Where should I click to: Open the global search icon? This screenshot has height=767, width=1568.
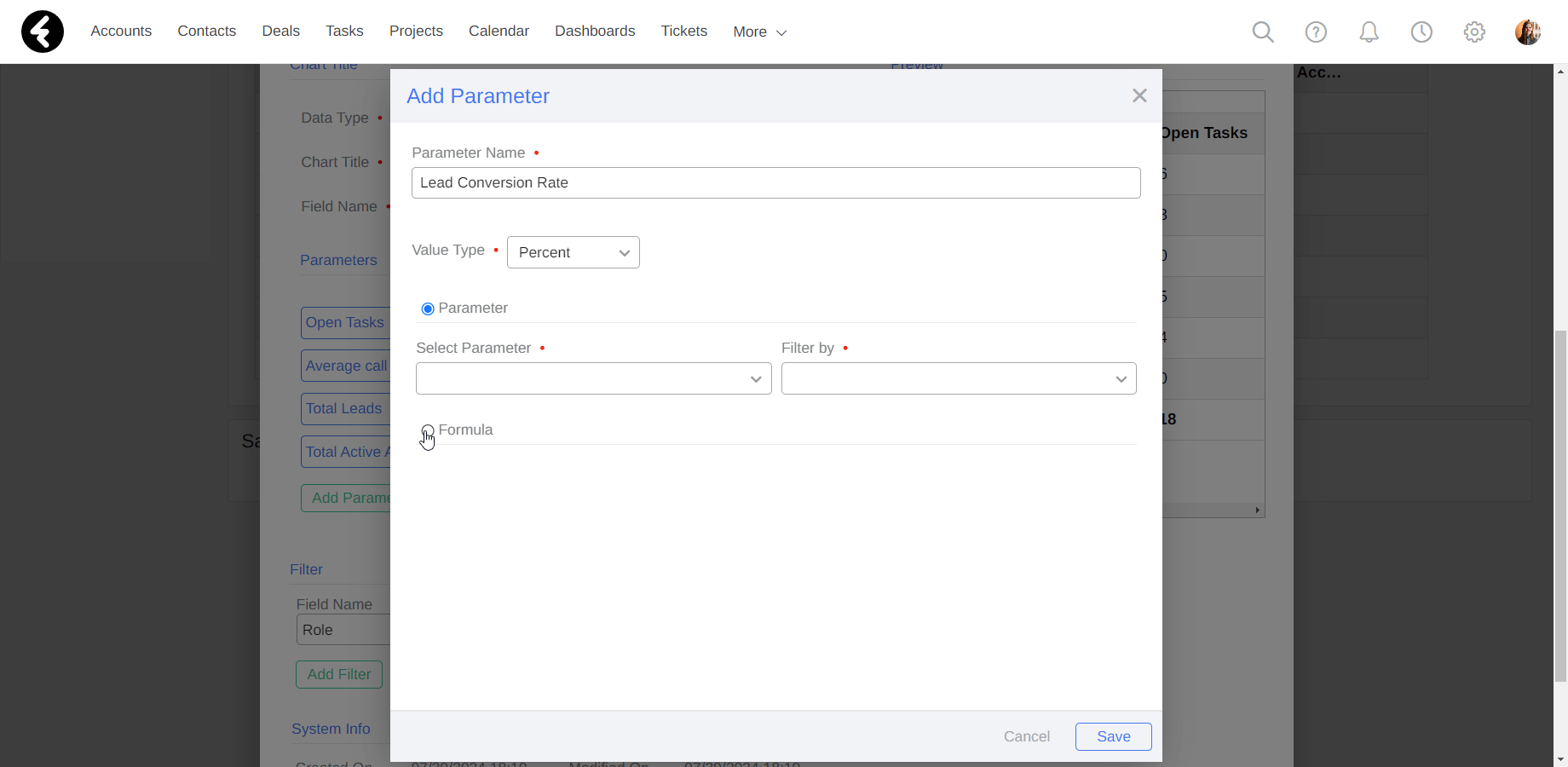point(1263,32)
